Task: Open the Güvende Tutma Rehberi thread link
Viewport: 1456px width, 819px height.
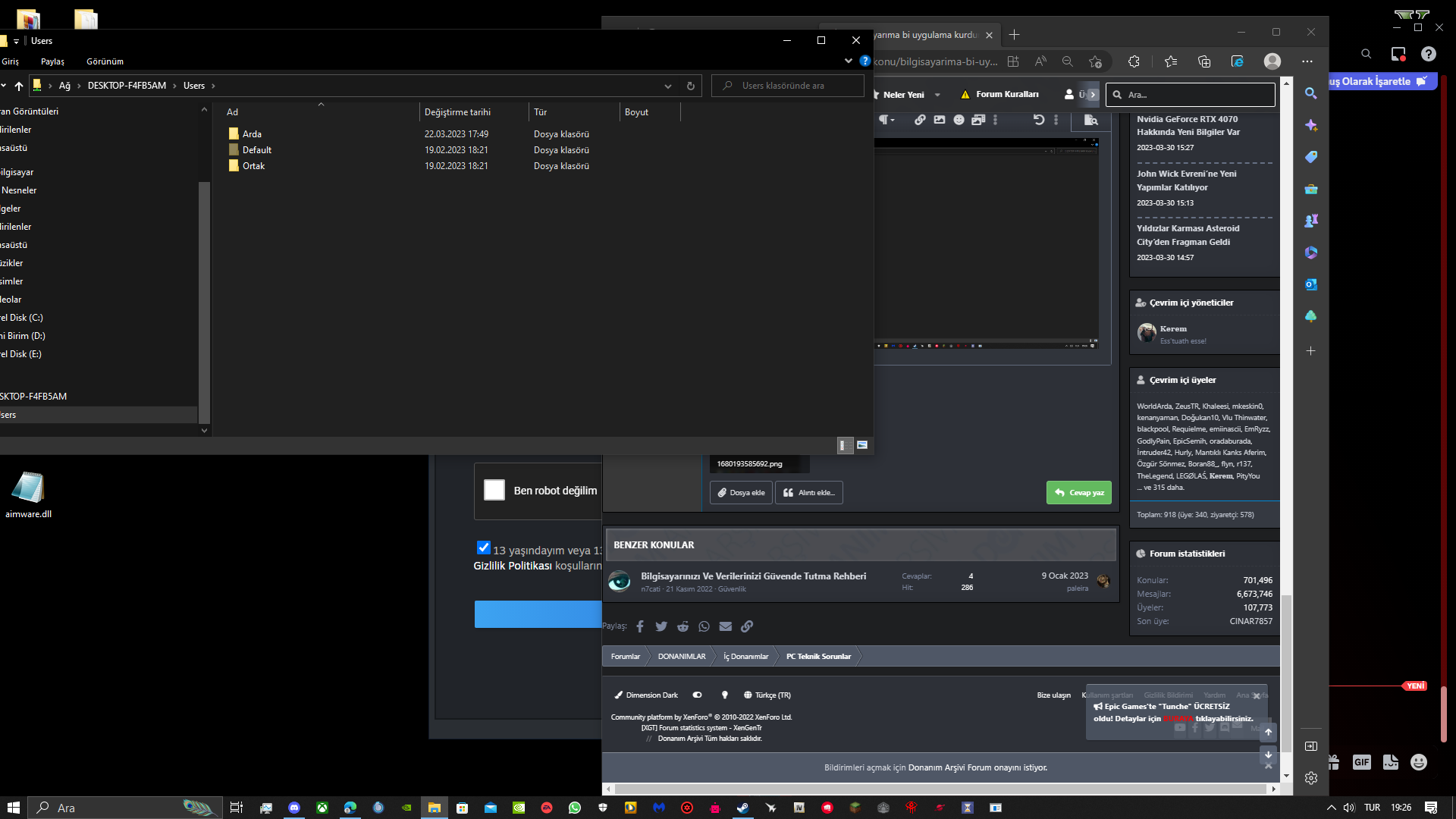Action: coord(753,576)
